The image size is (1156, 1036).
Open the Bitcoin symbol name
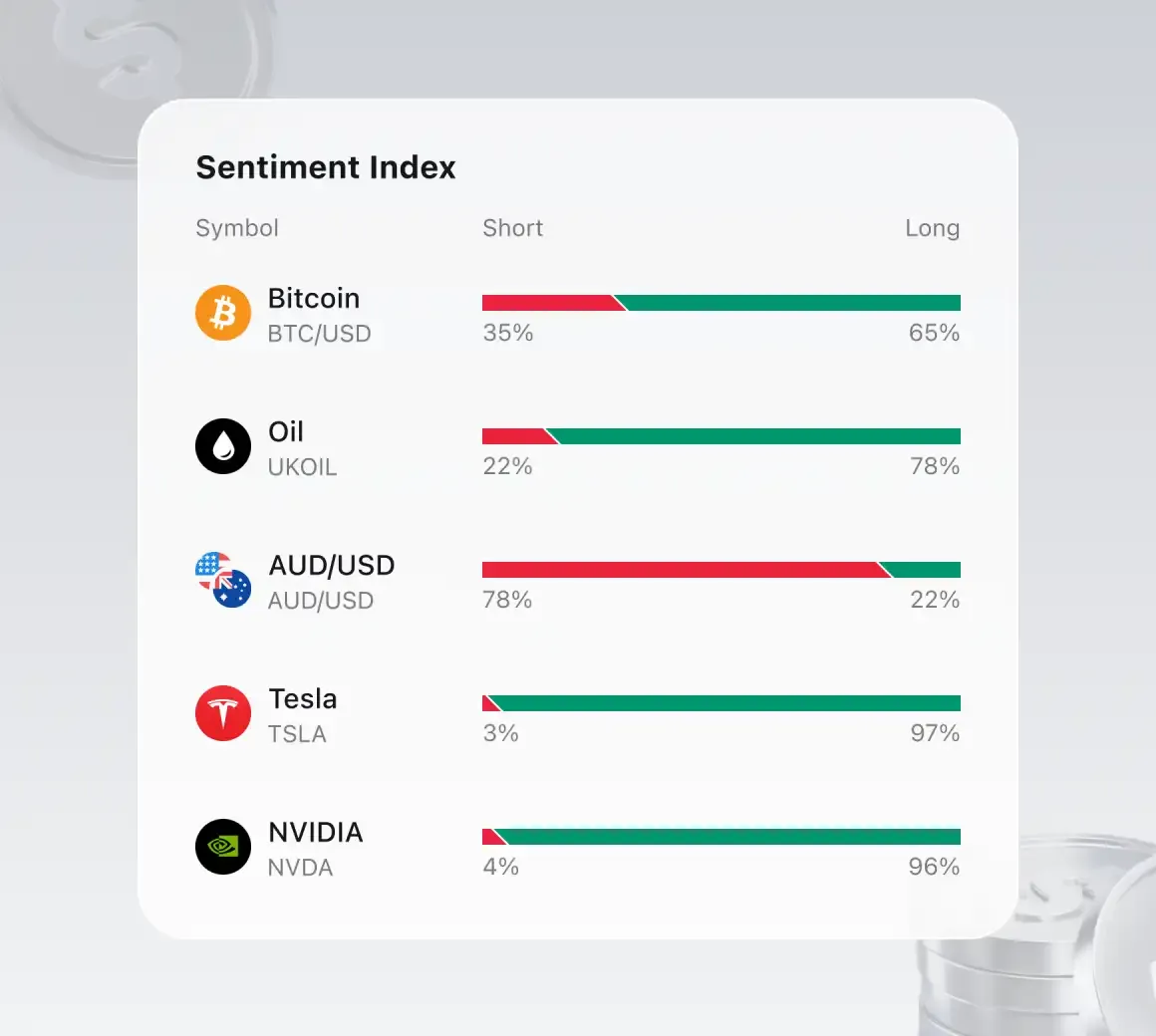coord(314,299)
